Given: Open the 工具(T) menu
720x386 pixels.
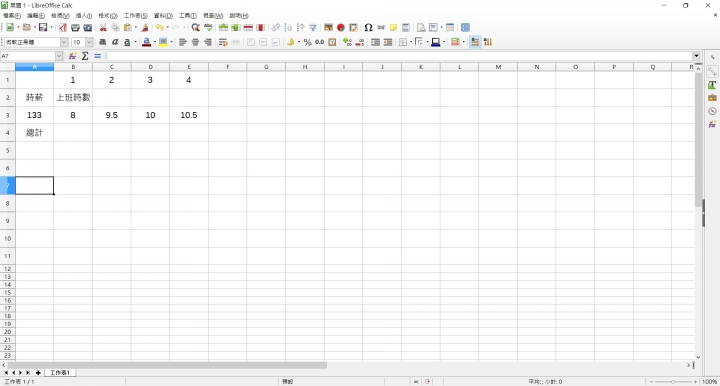Looking at the screenshot, I should (187, 16).
